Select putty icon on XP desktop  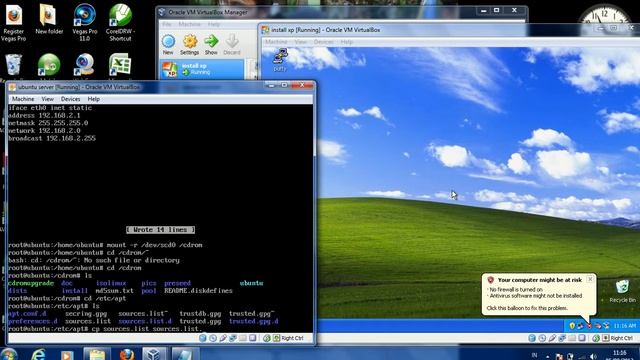click(x=280, y=60)
